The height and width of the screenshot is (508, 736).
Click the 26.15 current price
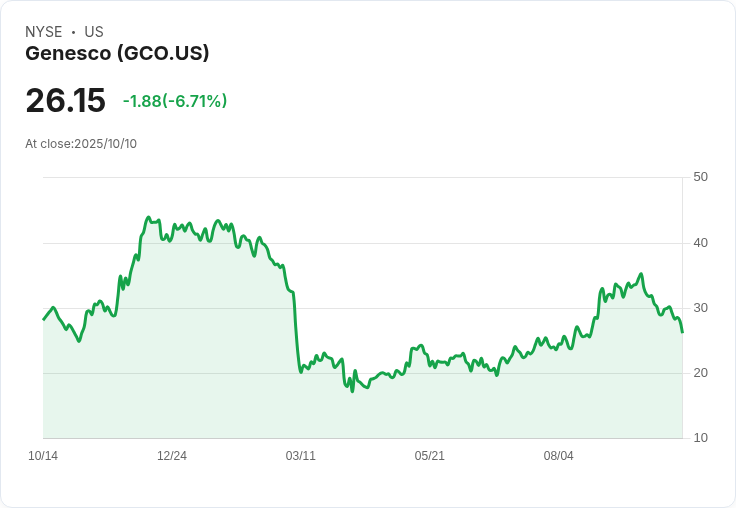point(65,101)
